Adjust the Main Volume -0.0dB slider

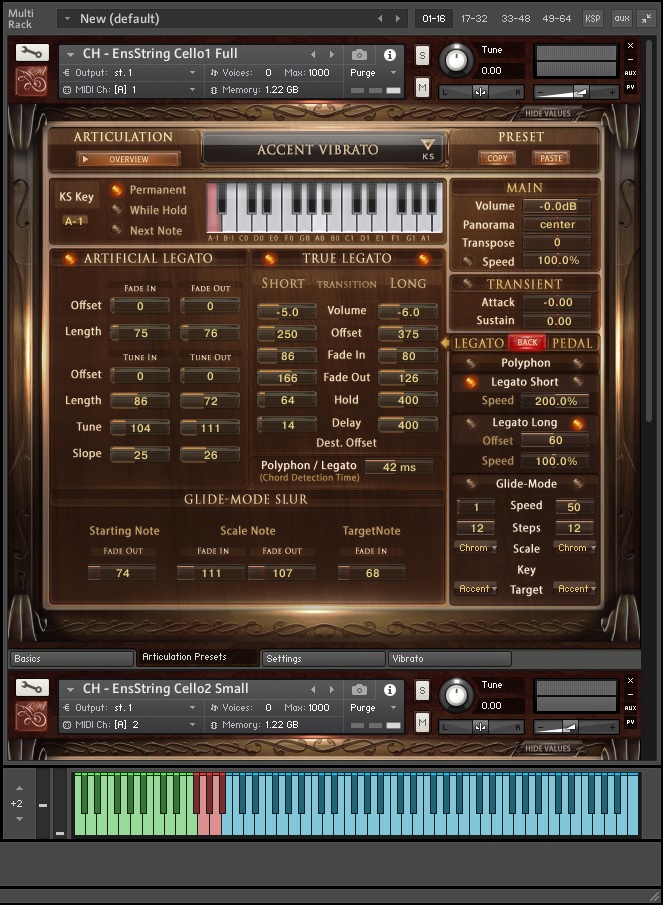(557, 206)
